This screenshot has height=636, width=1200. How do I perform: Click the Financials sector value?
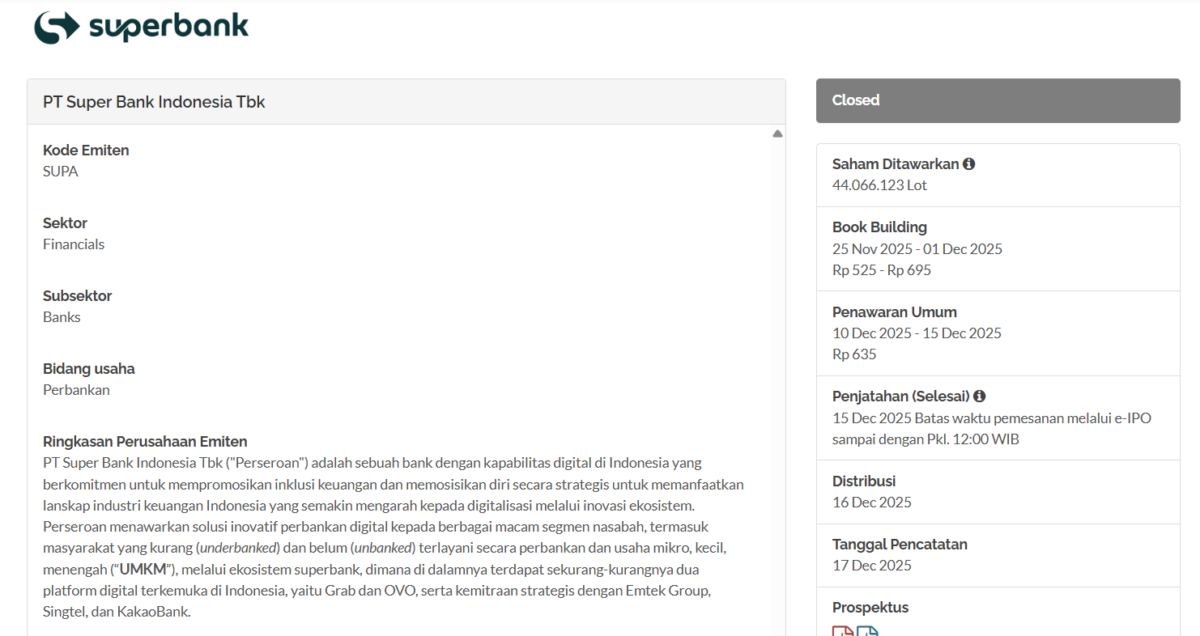(x=73, y=244)
